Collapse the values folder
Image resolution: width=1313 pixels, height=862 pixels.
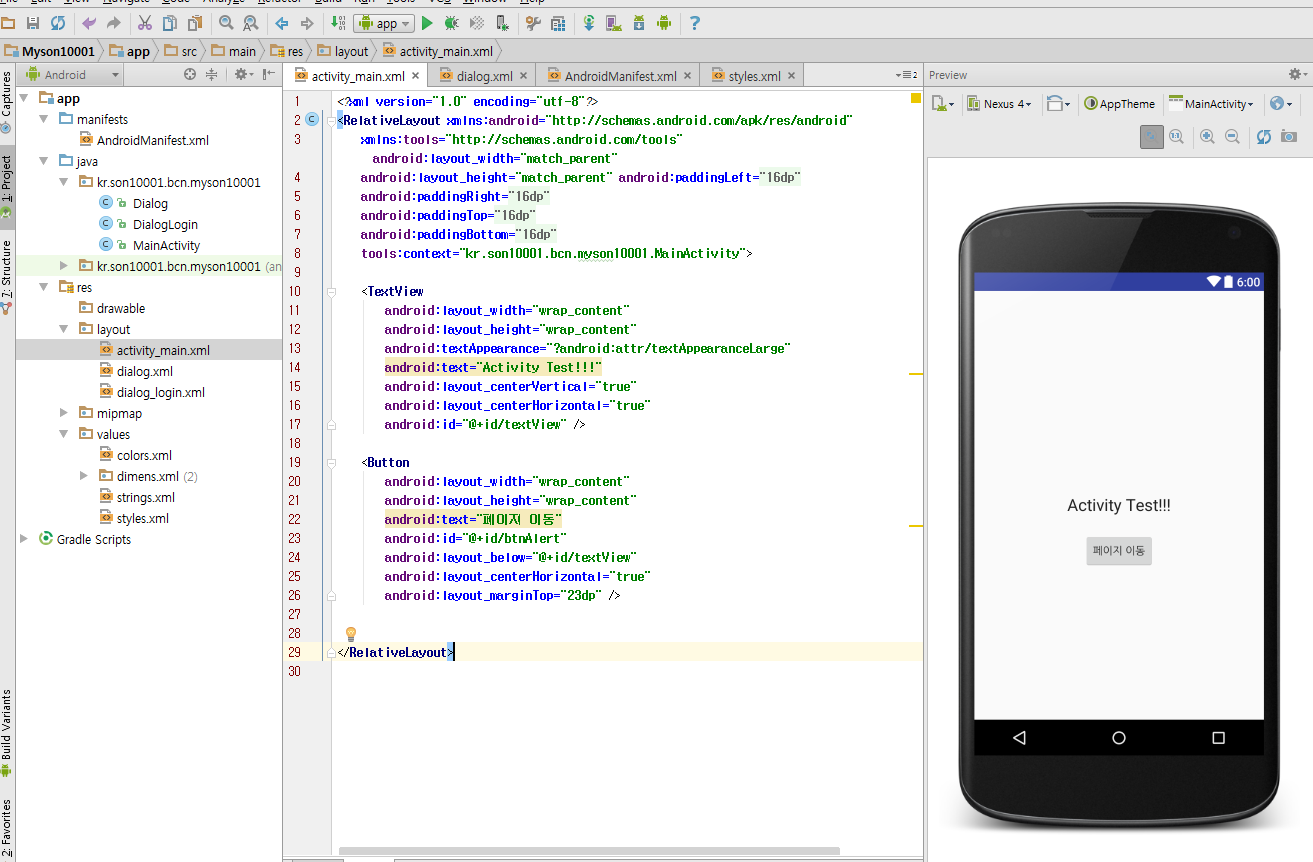tap(64, 434)
